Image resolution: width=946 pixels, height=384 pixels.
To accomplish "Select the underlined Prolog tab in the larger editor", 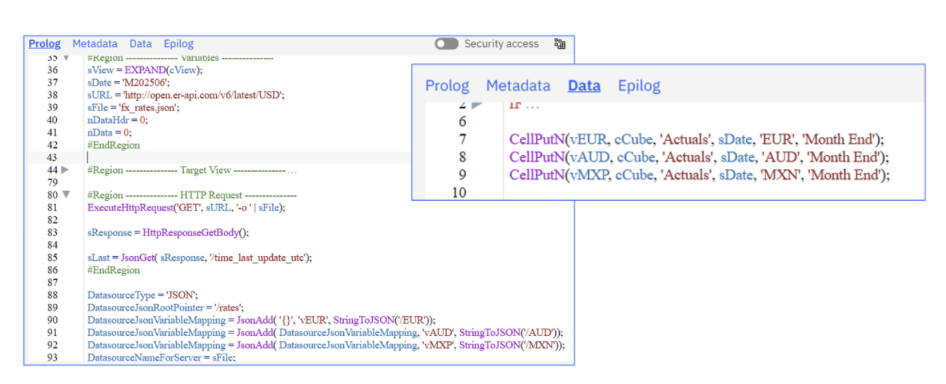I will (45, 44).
